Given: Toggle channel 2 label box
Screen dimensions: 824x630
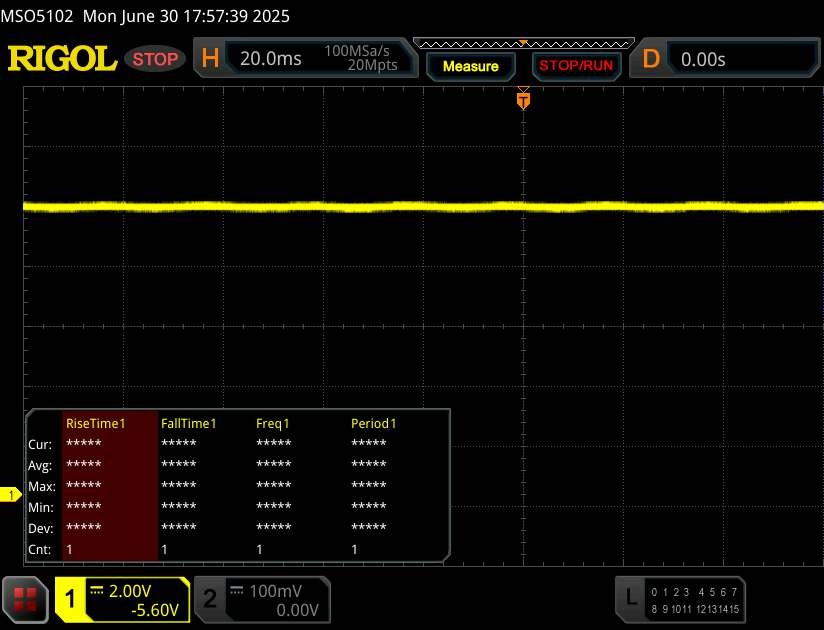Looking at the screenshot, I should point(210,599).
